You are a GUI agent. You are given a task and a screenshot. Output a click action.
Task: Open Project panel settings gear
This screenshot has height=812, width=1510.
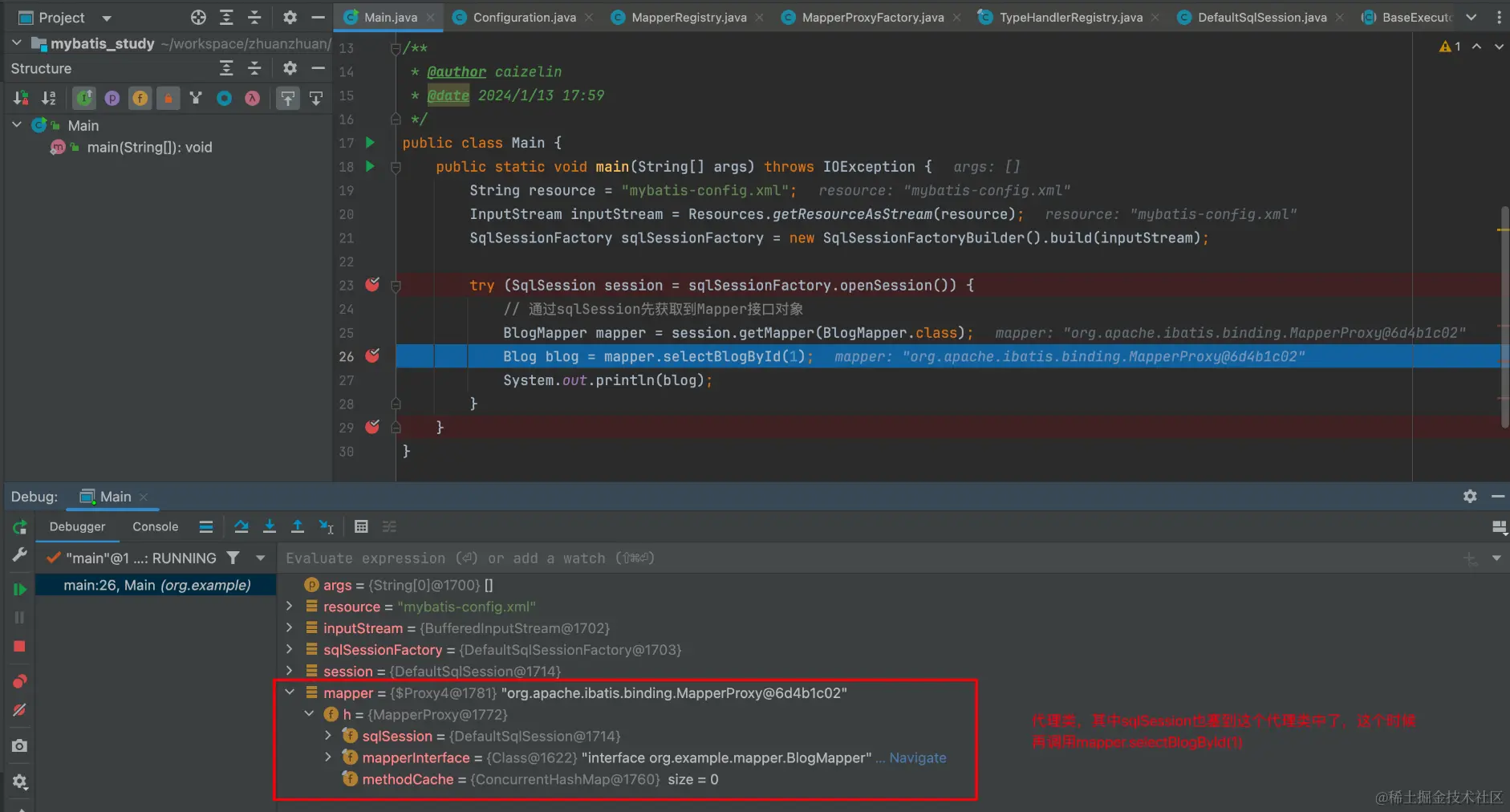click(290, 17)
